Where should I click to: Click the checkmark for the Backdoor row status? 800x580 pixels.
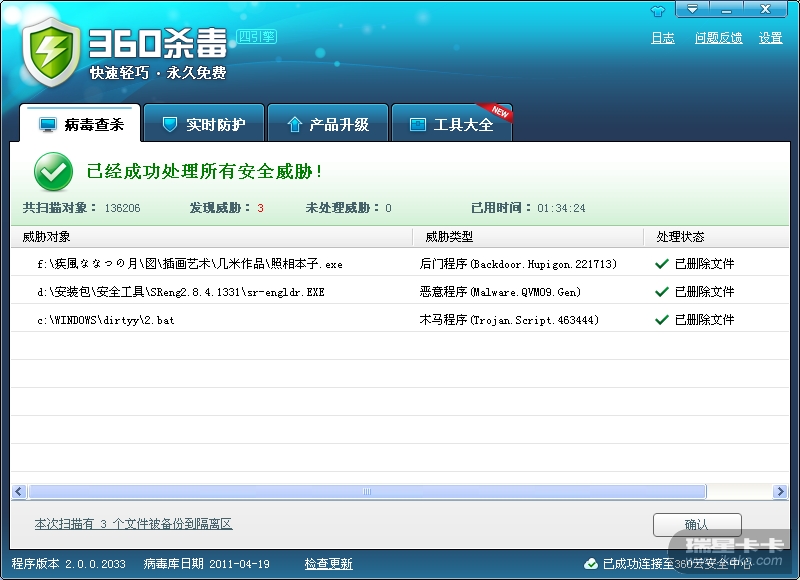(662, 264)
